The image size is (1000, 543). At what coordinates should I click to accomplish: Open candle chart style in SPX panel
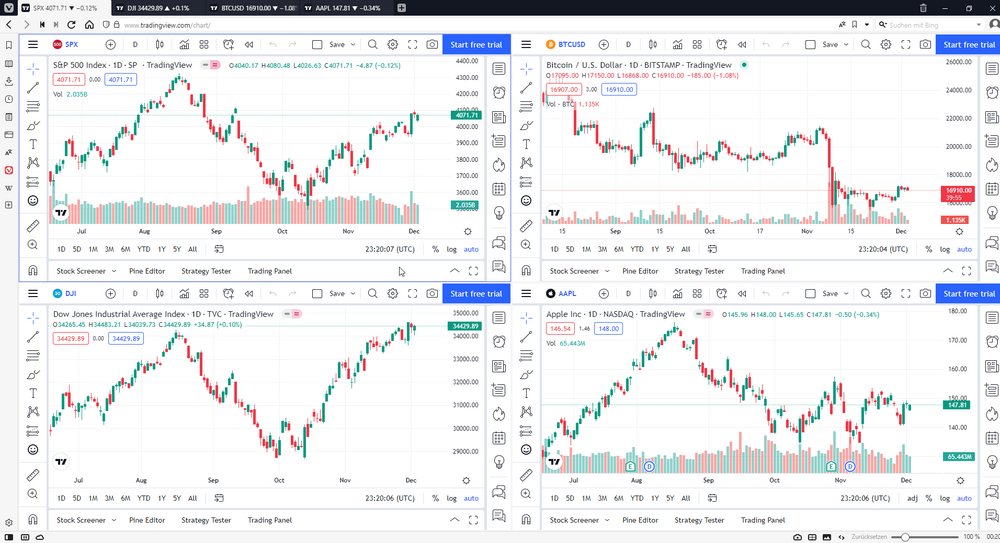[159, 45]
